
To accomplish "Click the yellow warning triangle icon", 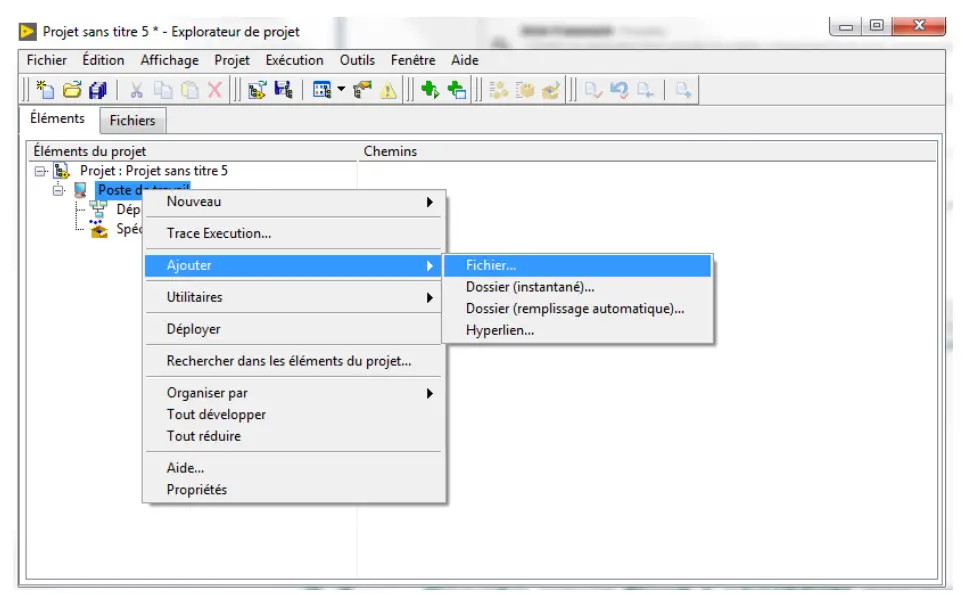I will pos(388,90).
